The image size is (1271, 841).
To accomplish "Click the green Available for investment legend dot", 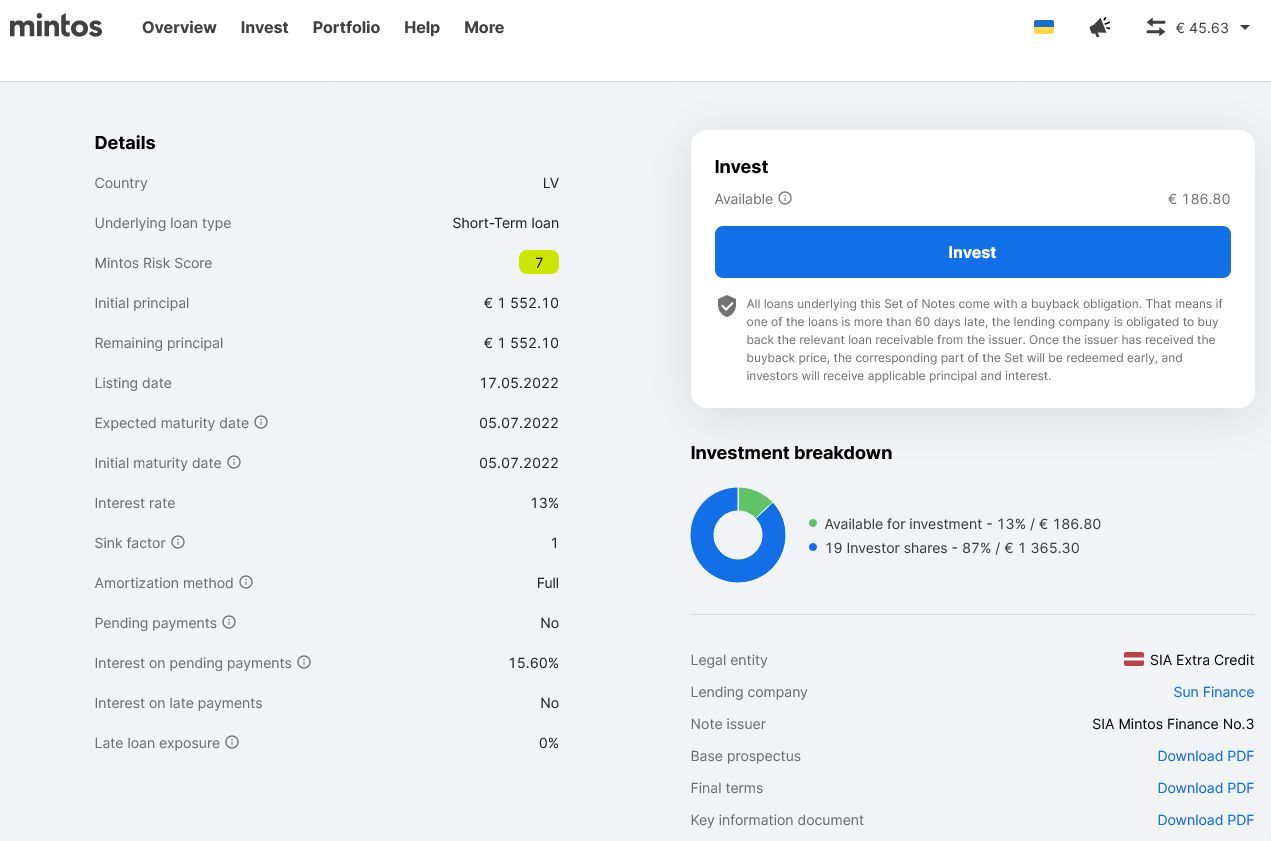I will [813, 523].
